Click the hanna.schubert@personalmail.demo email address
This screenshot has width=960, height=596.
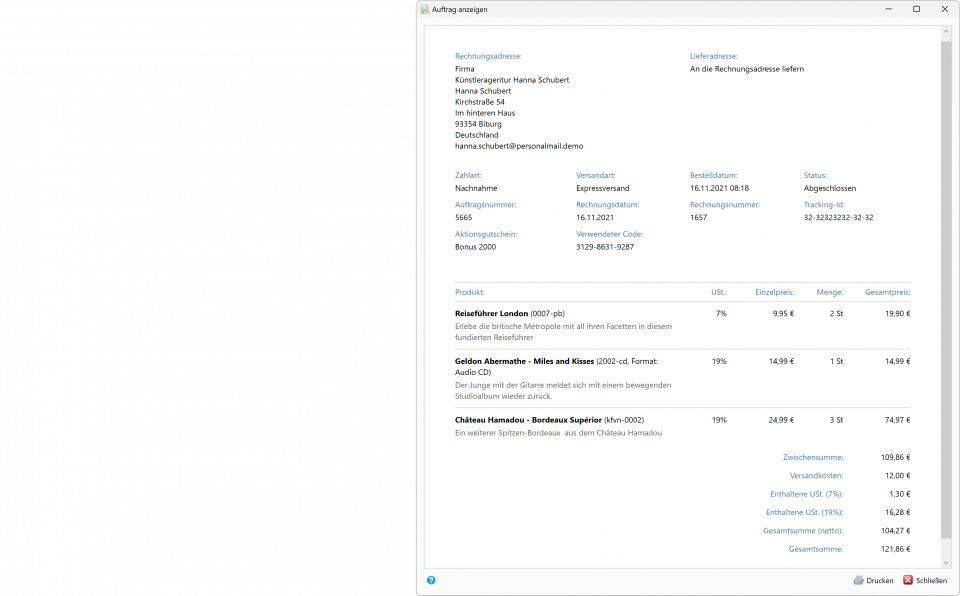point(518,146)
